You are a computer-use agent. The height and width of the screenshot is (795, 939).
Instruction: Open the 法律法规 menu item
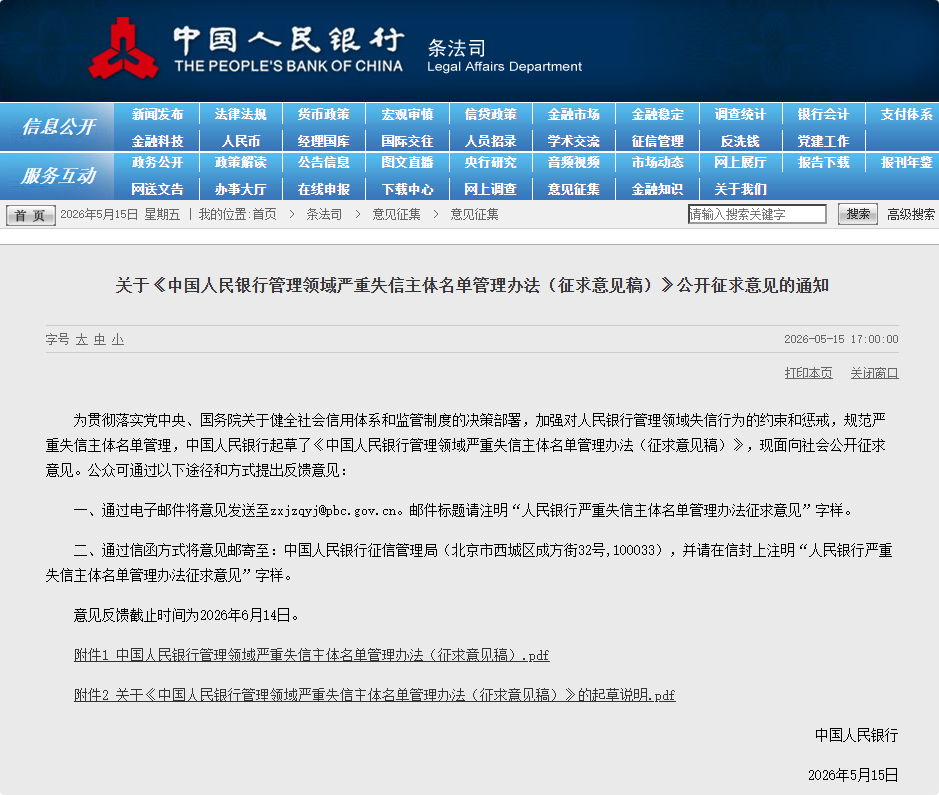tap(241, 114)
